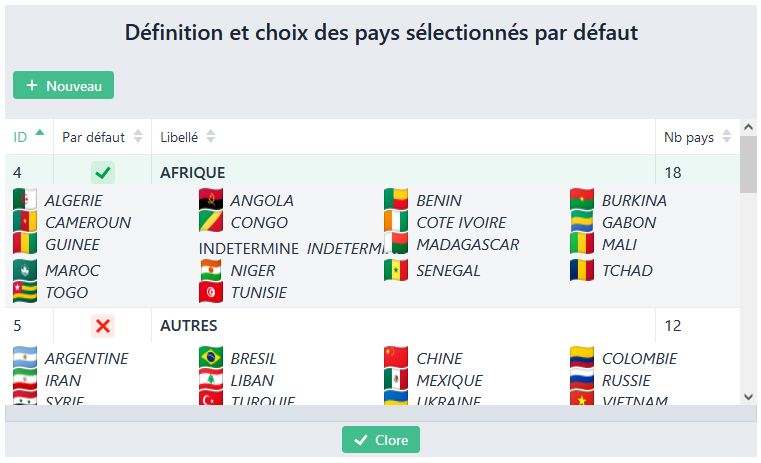Click the Angola flag icon
761x463 pixels.
211,200
